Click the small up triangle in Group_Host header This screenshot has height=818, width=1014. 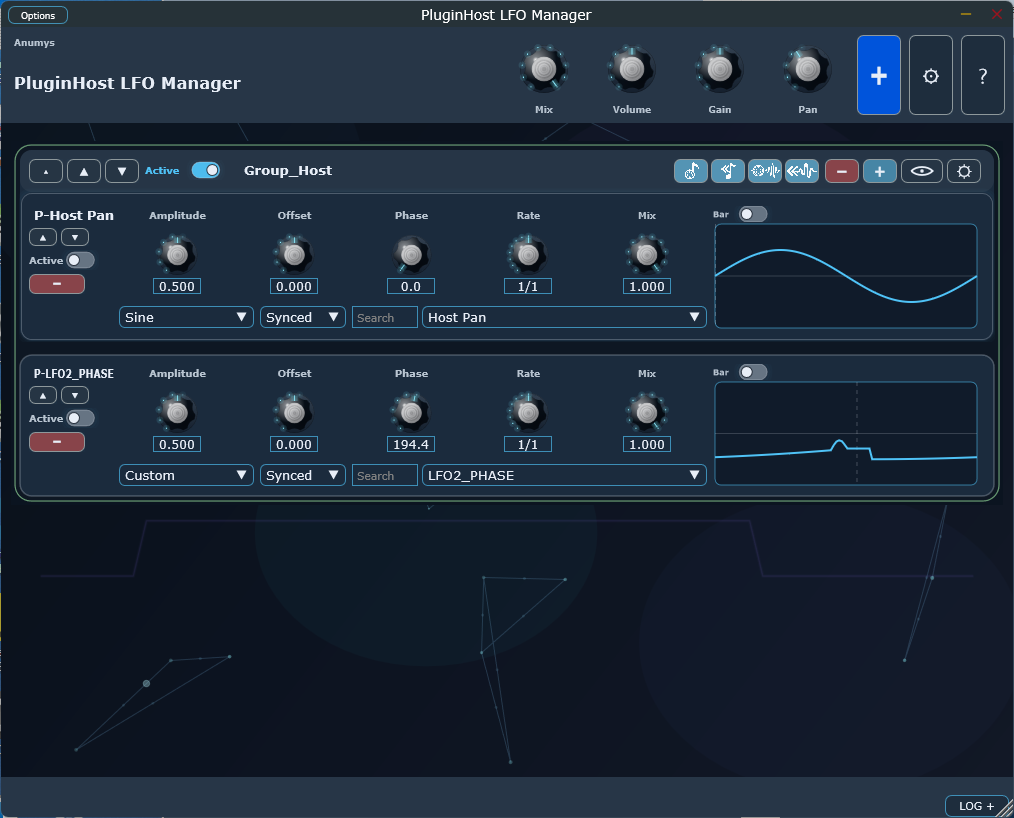(46, 171)
